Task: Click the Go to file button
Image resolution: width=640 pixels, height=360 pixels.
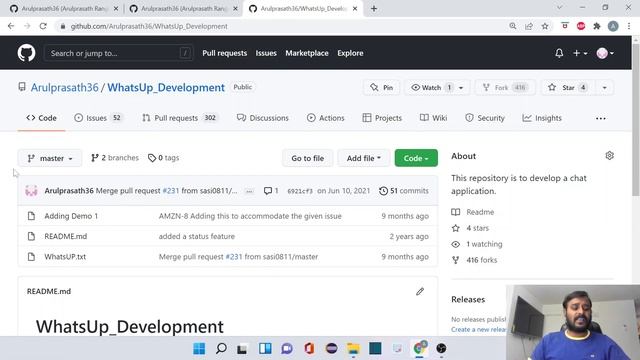Action: coord(307,158)
